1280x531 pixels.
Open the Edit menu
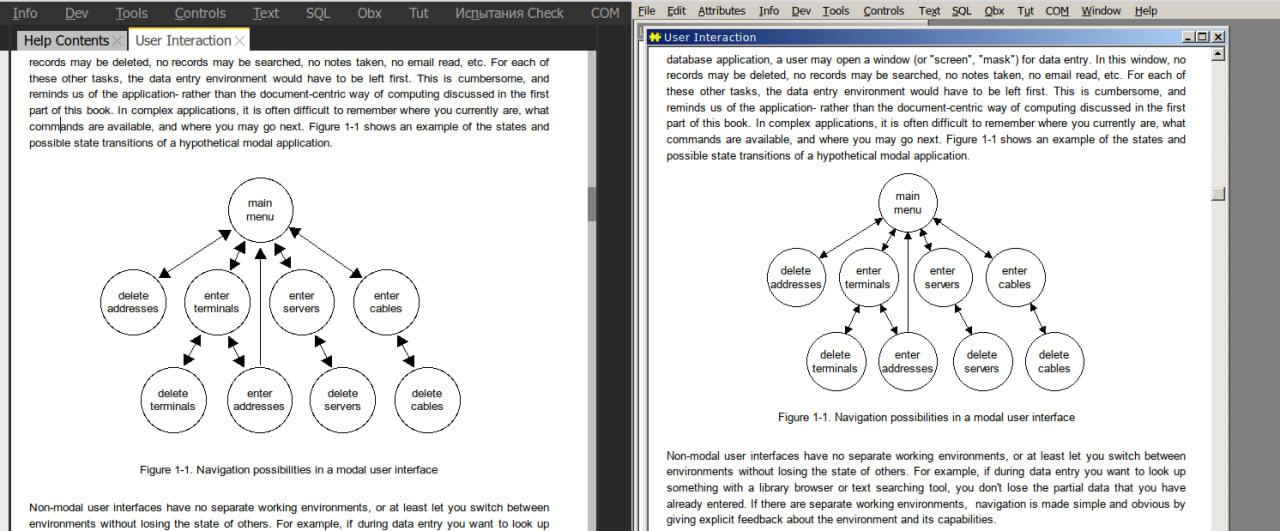click(x=676, y=11)
